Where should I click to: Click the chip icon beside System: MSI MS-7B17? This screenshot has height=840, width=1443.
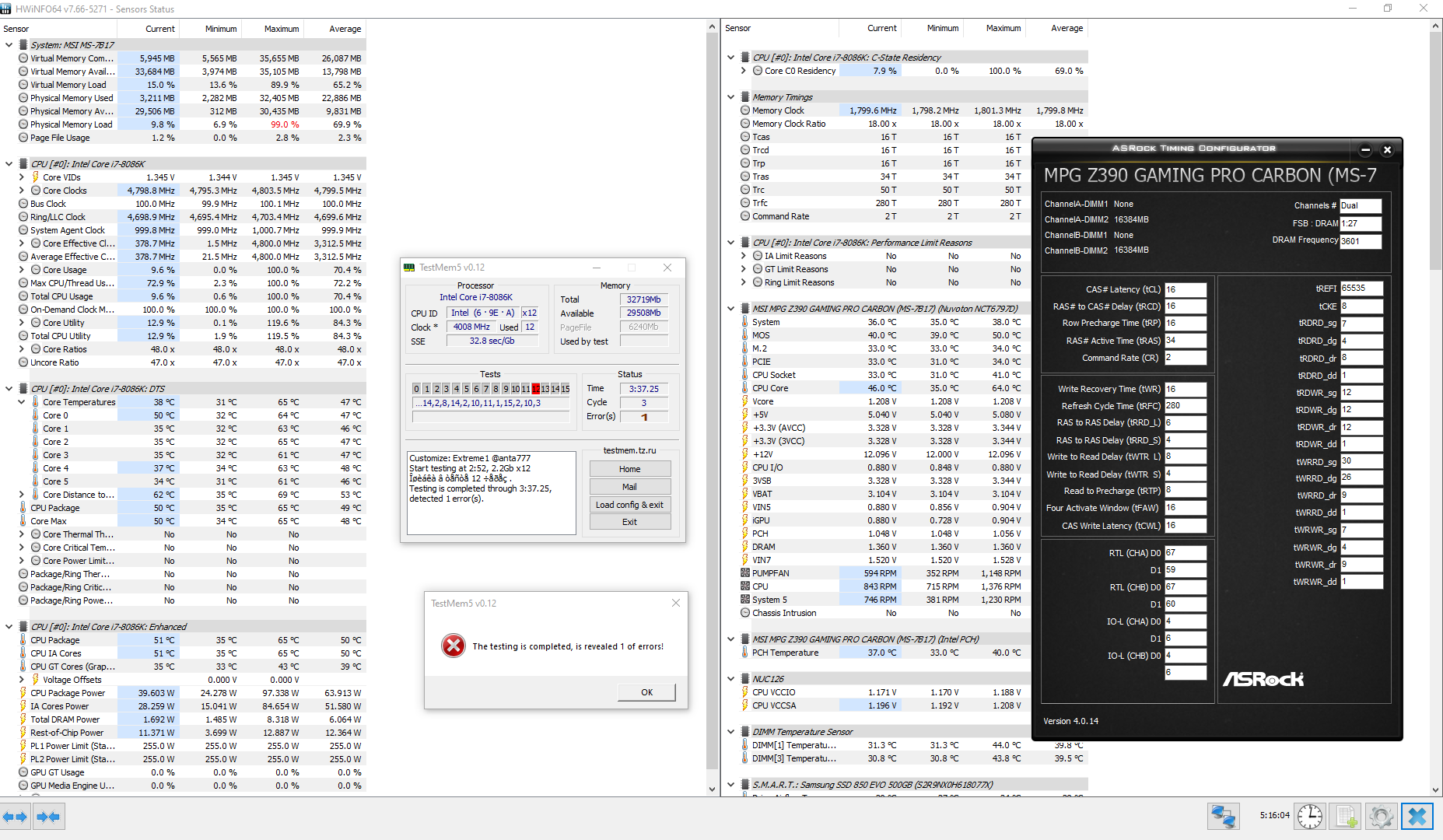point(23,45)
